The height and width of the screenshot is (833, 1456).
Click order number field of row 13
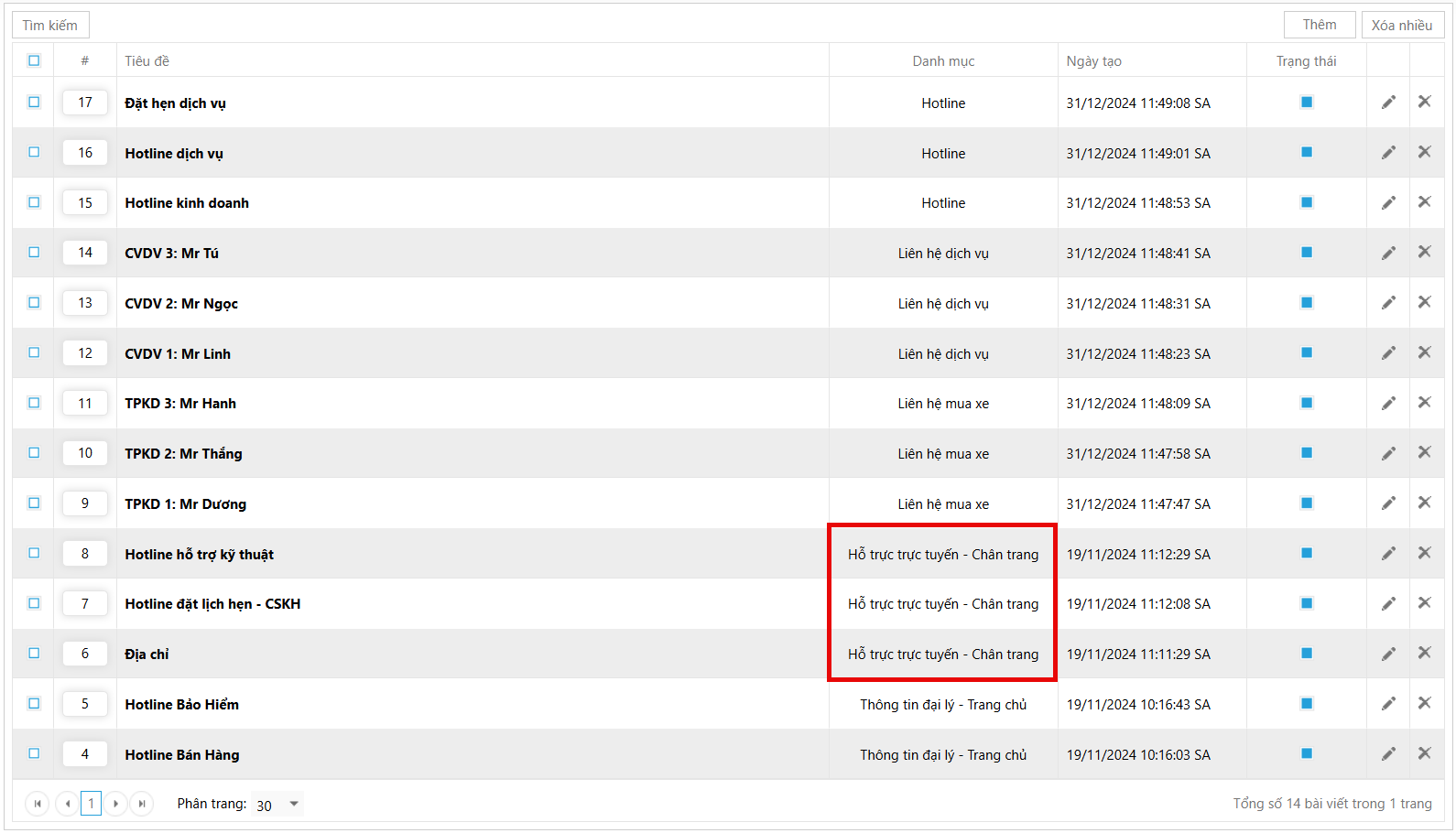point(85,303)
